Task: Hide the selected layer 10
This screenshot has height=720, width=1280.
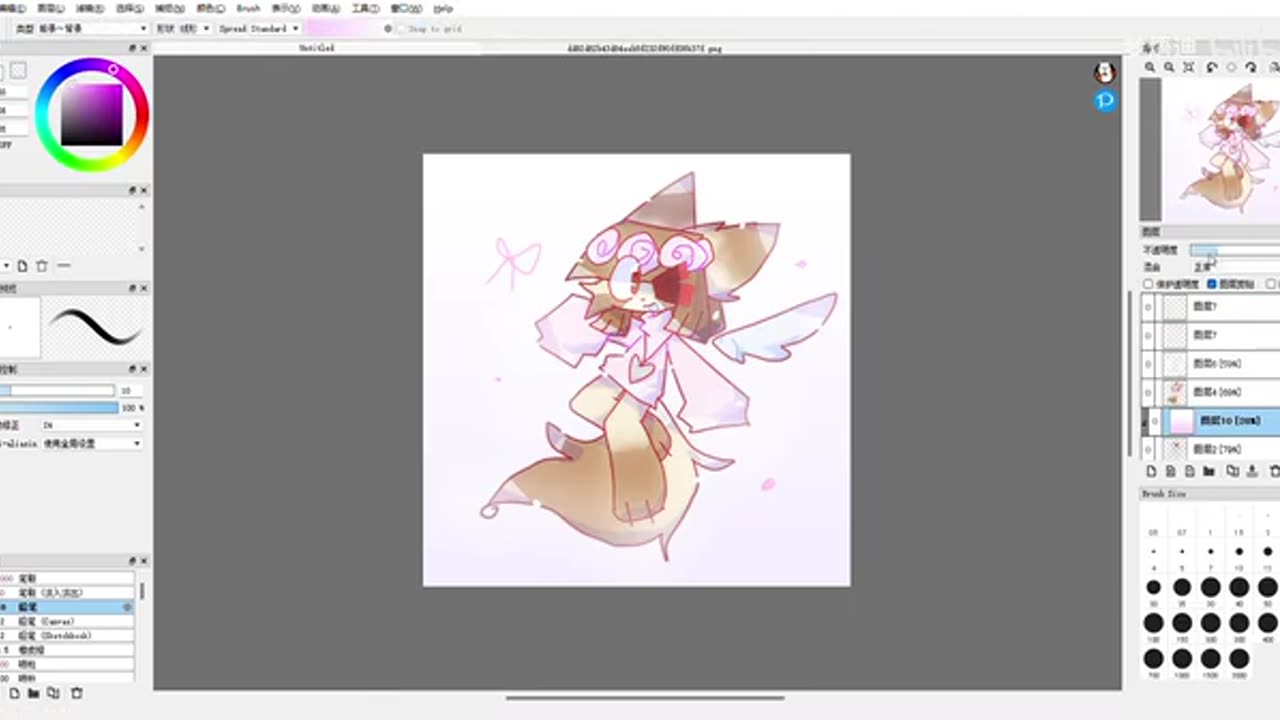Action: pos(1155,421)
